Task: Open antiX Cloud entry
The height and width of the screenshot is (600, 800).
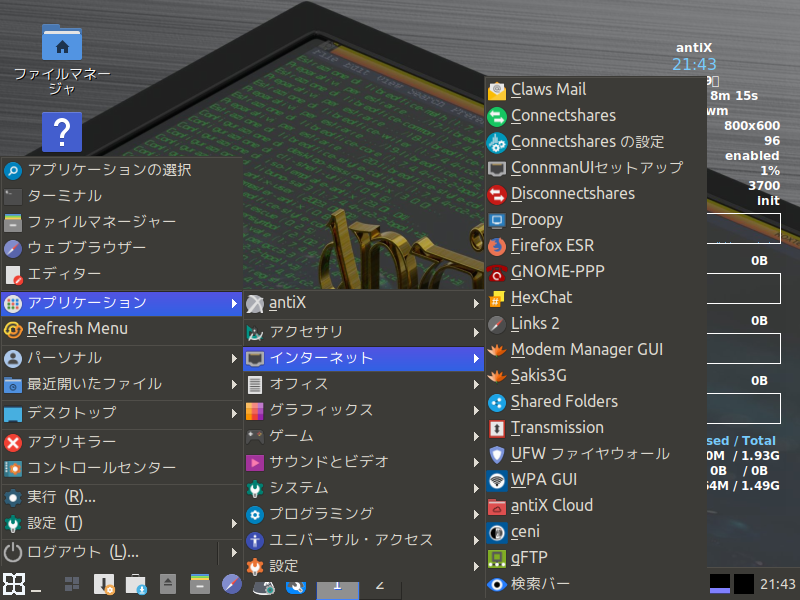Action: (595, 506)
